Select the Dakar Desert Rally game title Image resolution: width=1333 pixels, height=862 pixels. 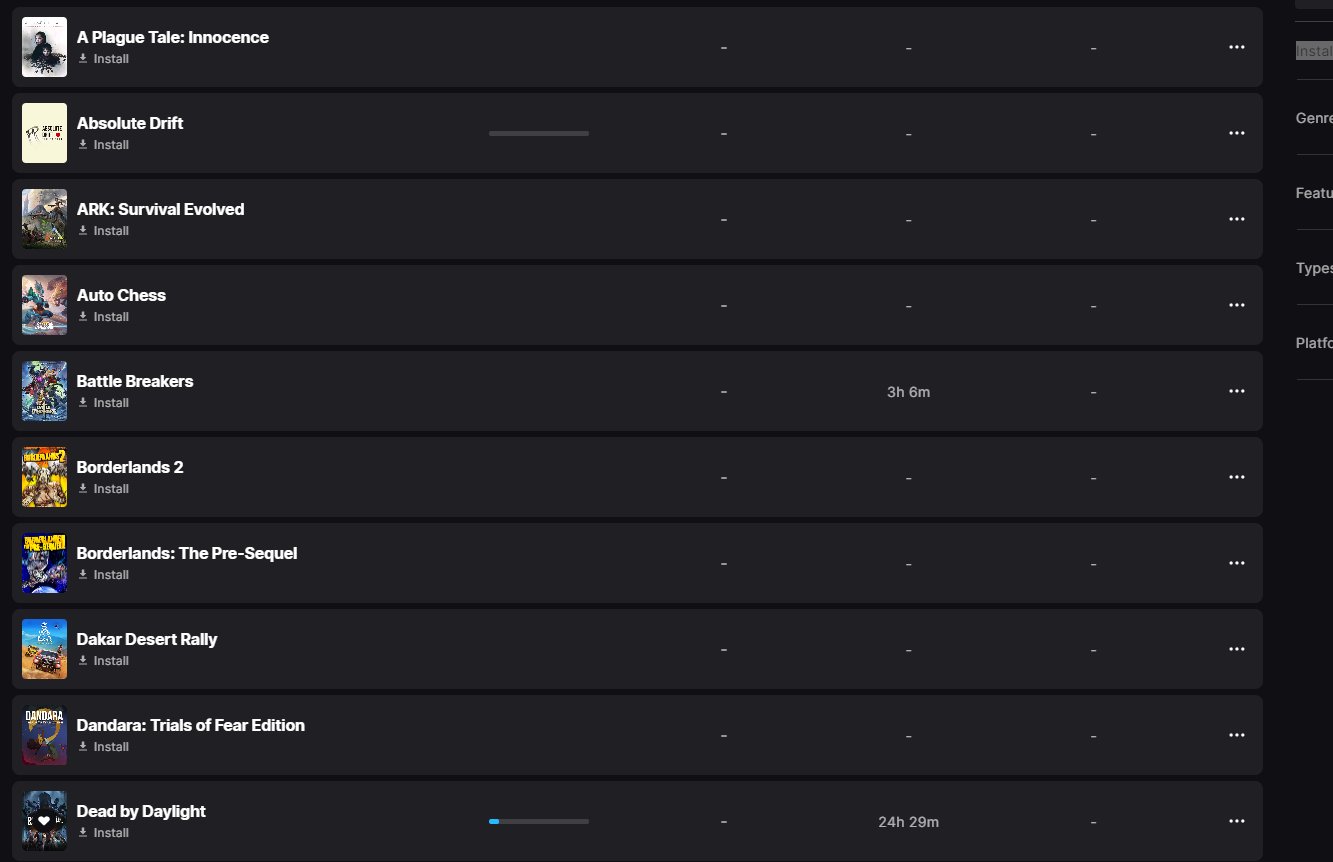[x=147, y=639]
